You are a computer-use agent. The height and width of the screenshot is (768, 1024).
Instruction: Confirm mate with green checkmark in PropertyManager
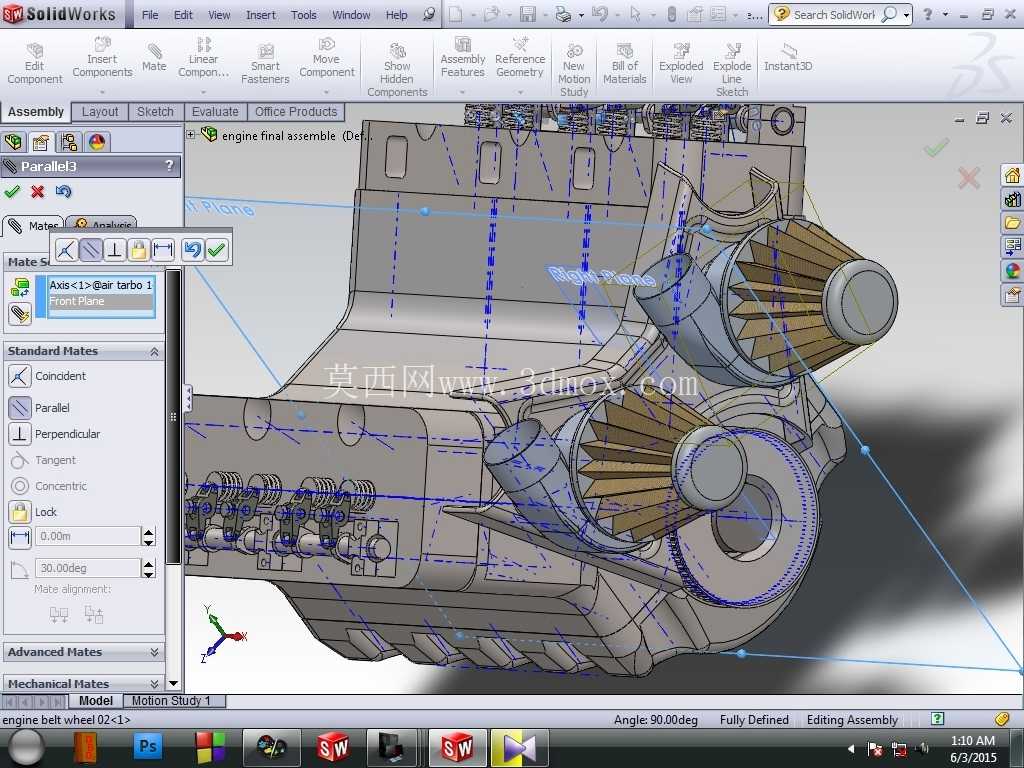12,191
